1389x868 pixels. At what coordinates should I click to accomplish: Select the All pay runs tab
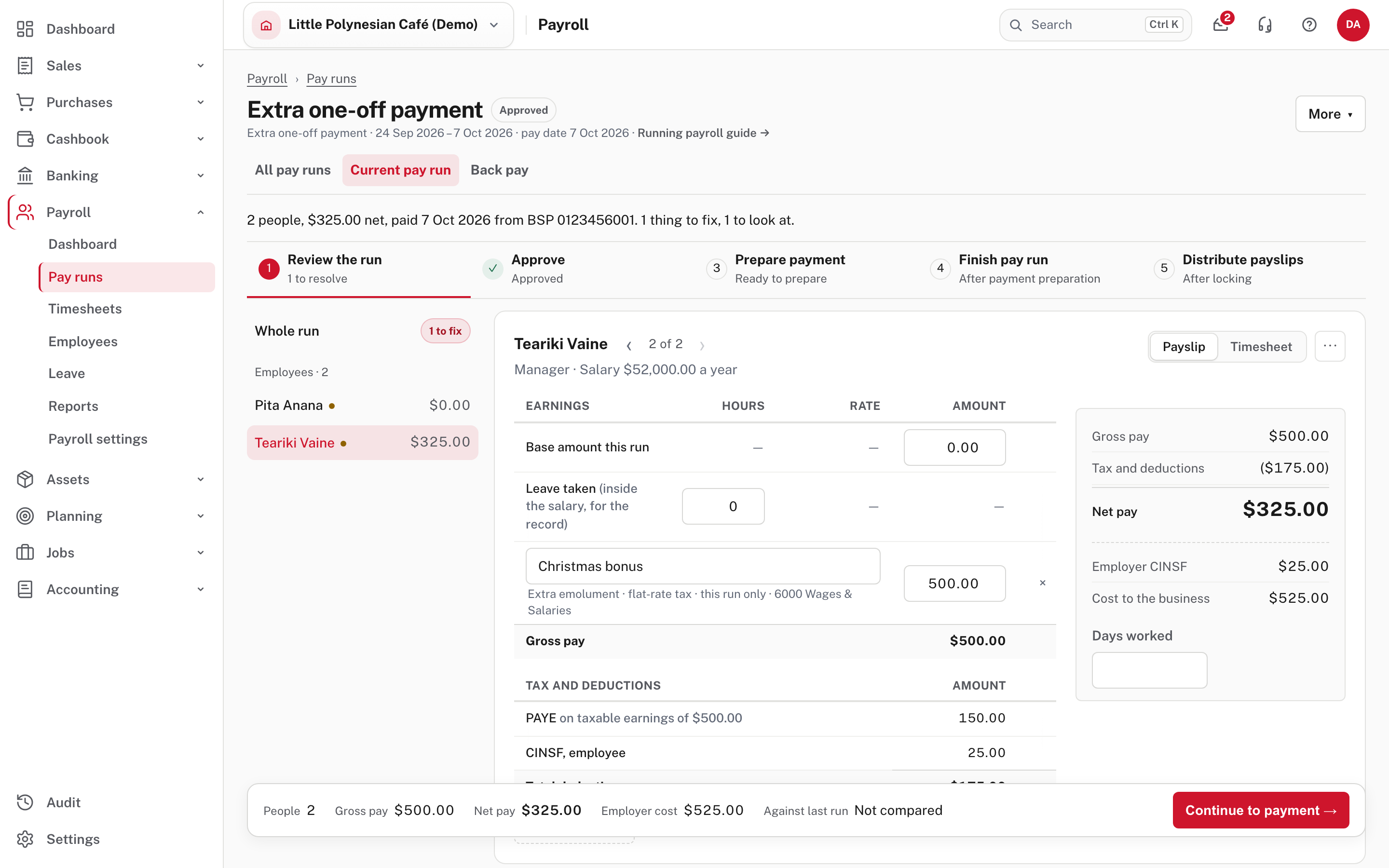pyautogui.click(x=293, y=170)
